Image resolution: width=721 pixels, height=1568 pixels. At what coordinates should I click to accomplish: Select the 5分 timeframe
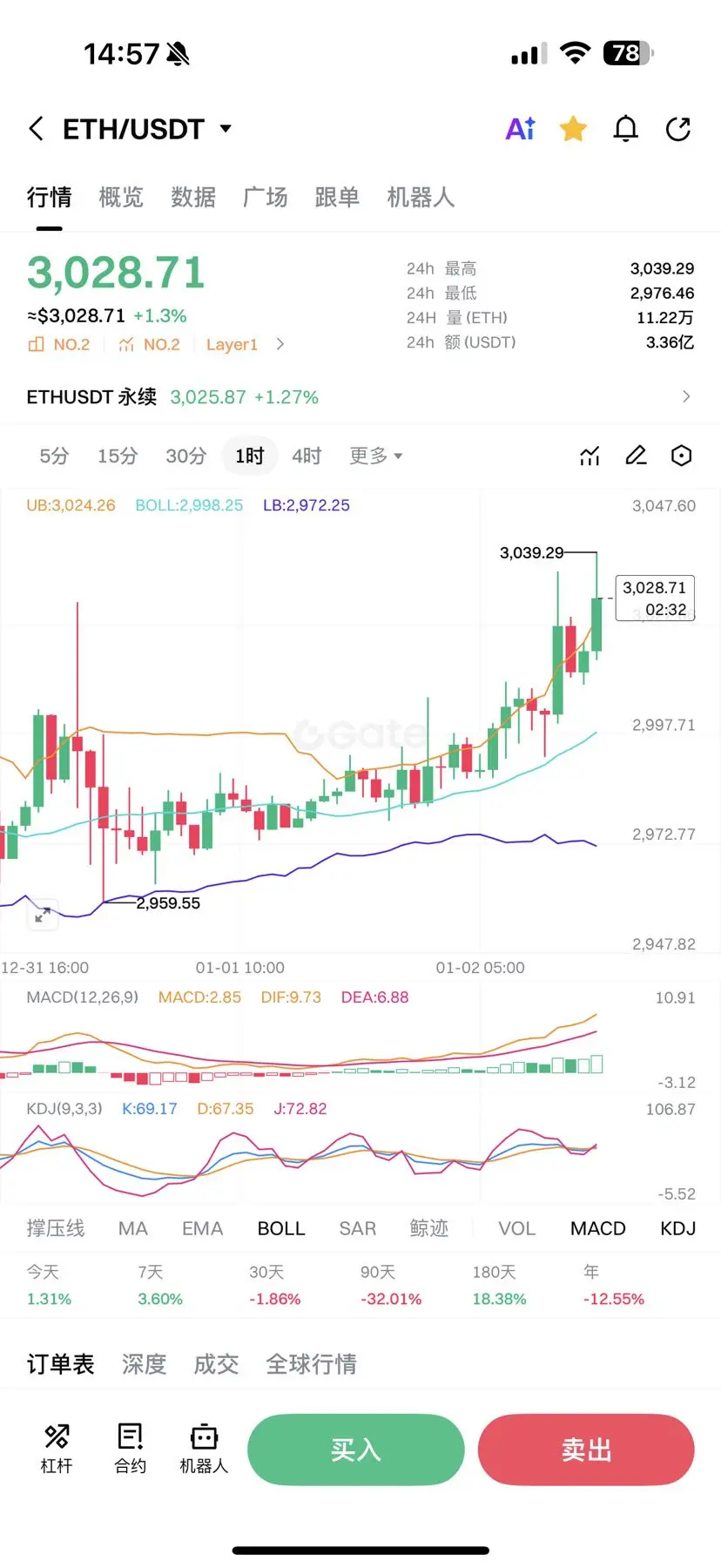[54, 456]
